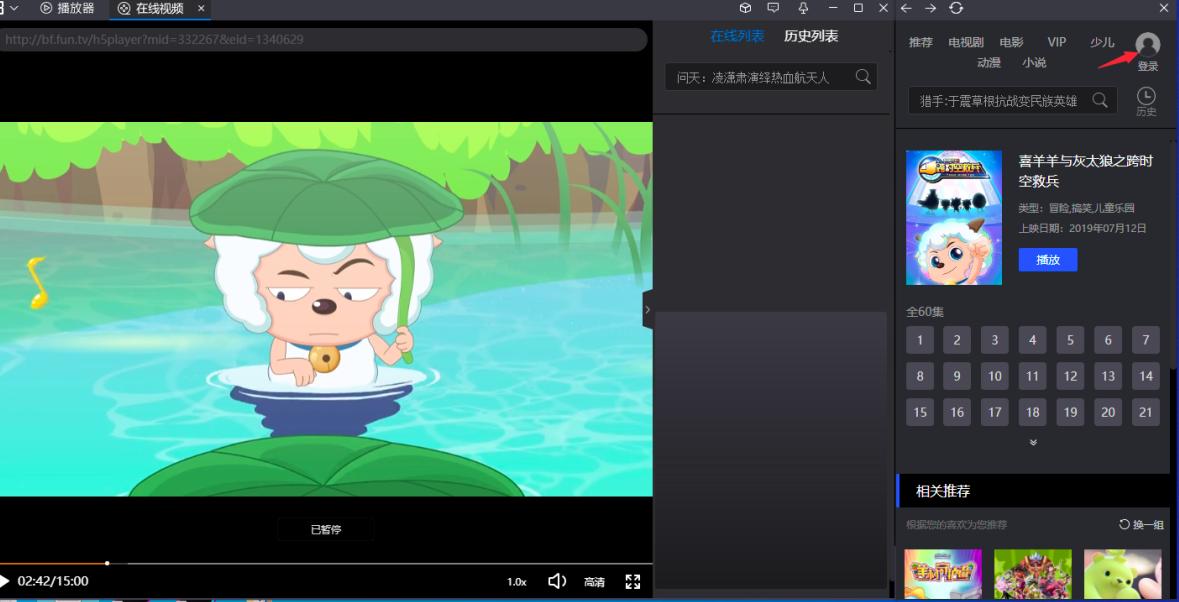Close the 在线视频 tab
Image resolution: width=1179 pixels, height=602 pixels.
[x=201, y=9]
